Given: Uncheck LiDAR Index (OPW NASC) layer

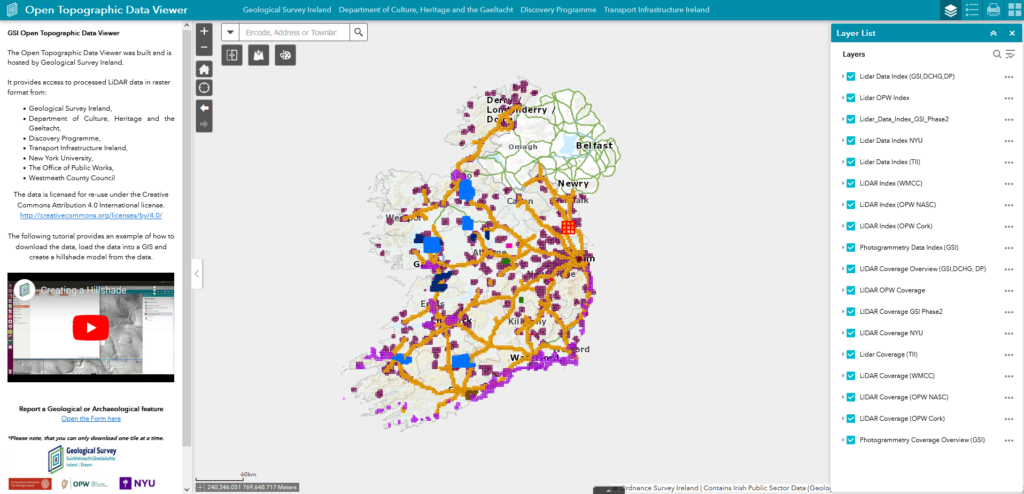Looking at the screenshot, I should tap(851, 205).
